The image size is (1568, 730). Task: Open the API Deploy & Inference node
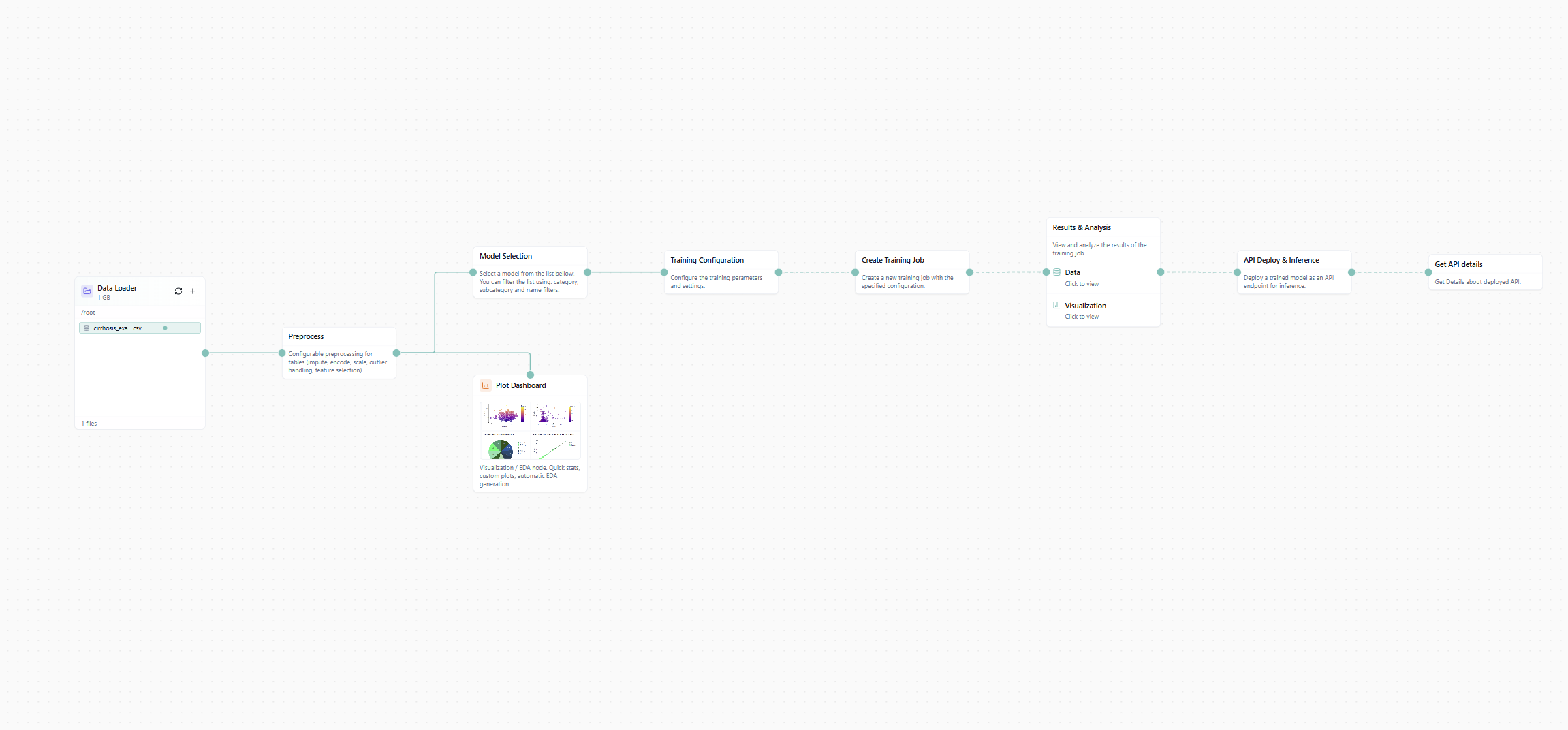pyautogui.click(x=1293, y=261)
